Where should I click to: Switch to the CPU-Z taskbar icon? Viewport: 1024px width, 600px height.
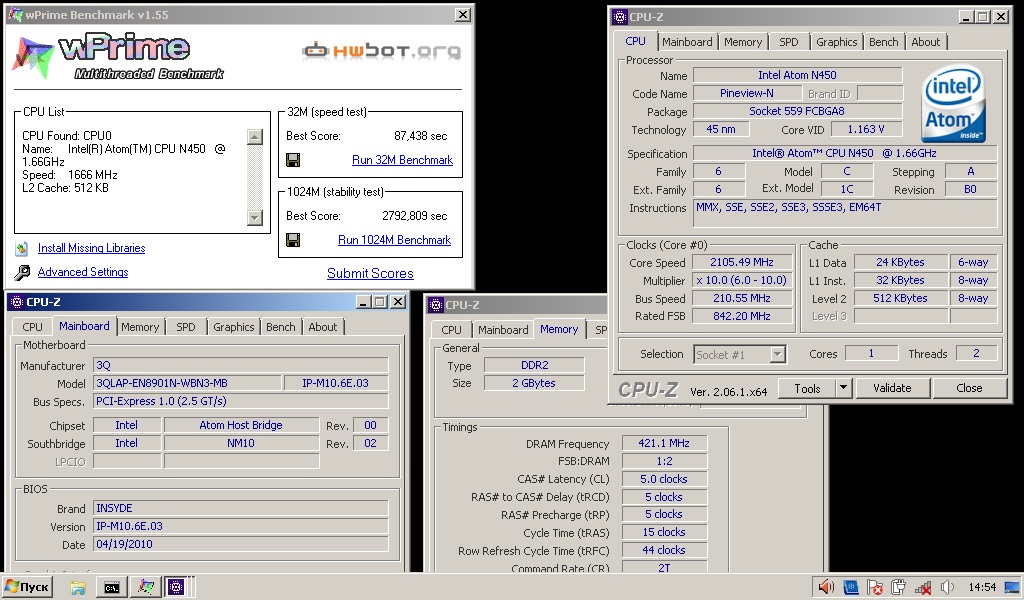(176, 588)
